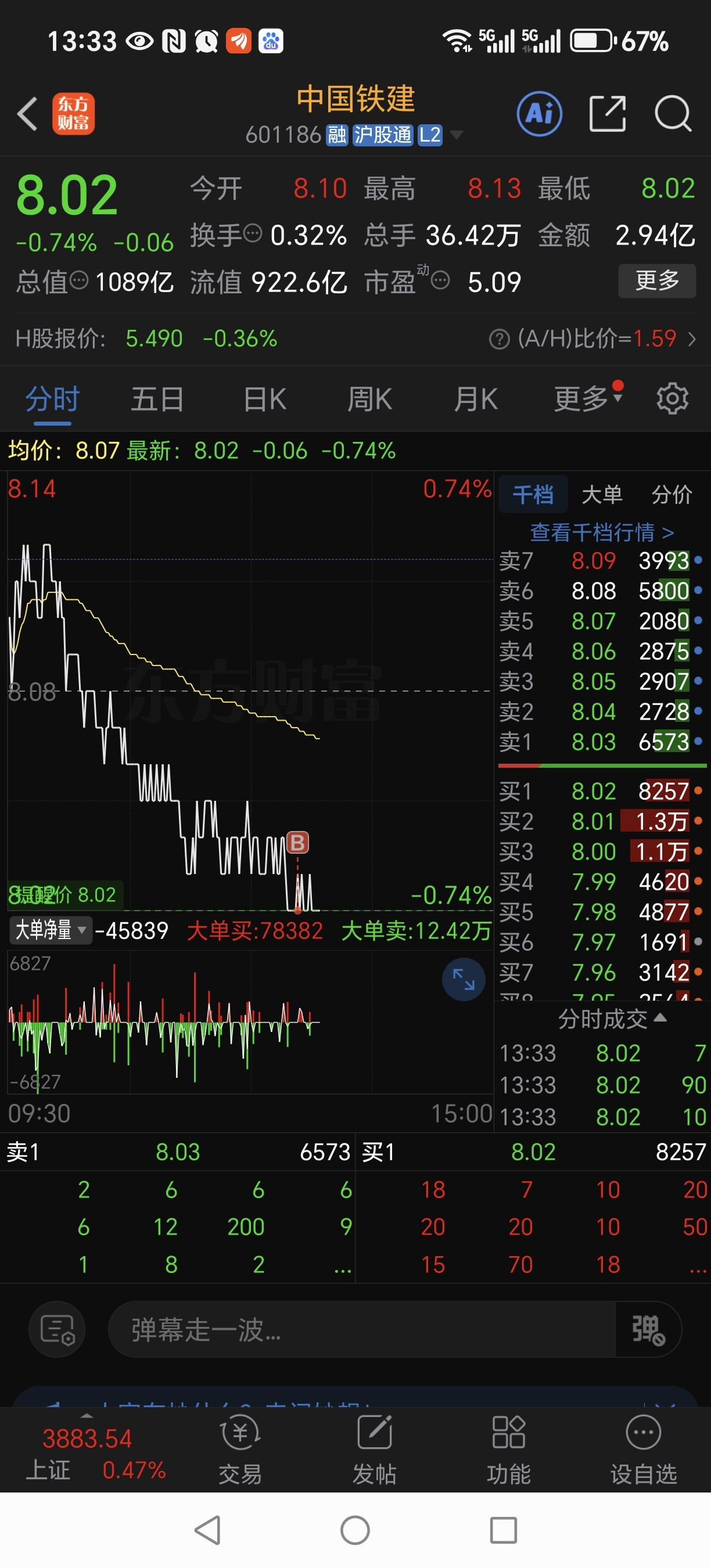This screenshot has width=711, height=1568.
Task: Open the danmaku settings list icon
Action: (58, 1329)
